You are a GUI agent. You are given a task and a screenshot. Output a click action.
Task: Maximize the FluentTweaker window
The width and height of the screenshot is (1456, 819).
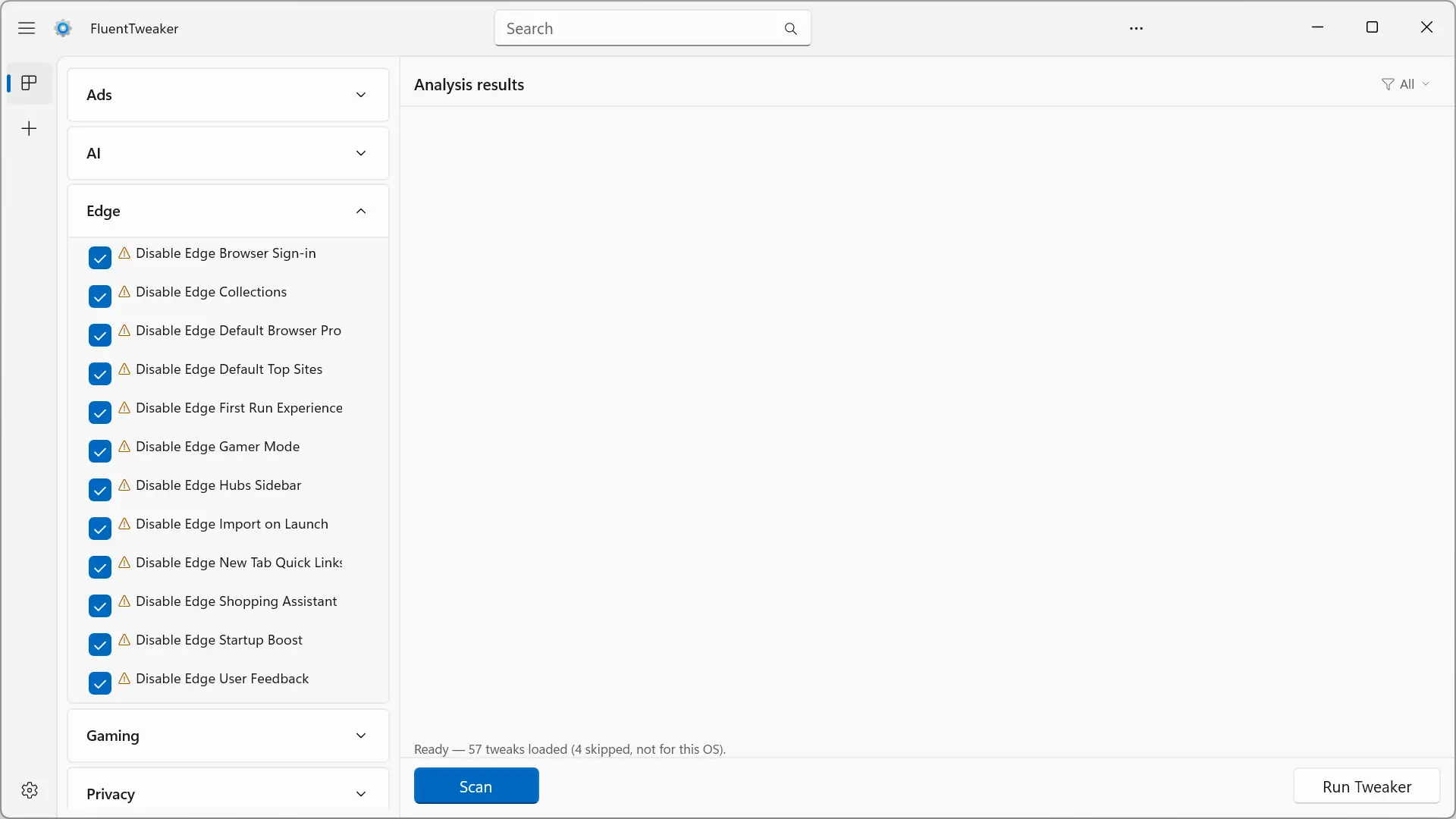pyautogui.click(x=1372, y=27)
